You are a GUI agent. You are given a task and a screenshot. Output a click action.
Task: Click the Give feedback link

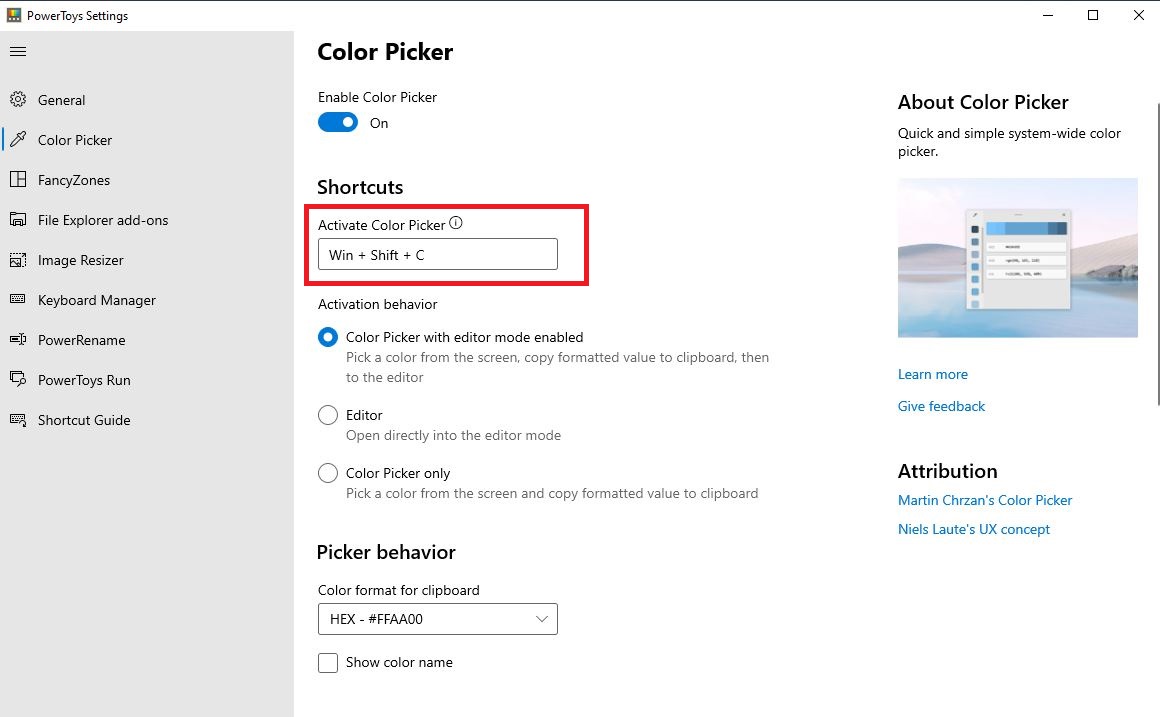(x=941, y=406)
